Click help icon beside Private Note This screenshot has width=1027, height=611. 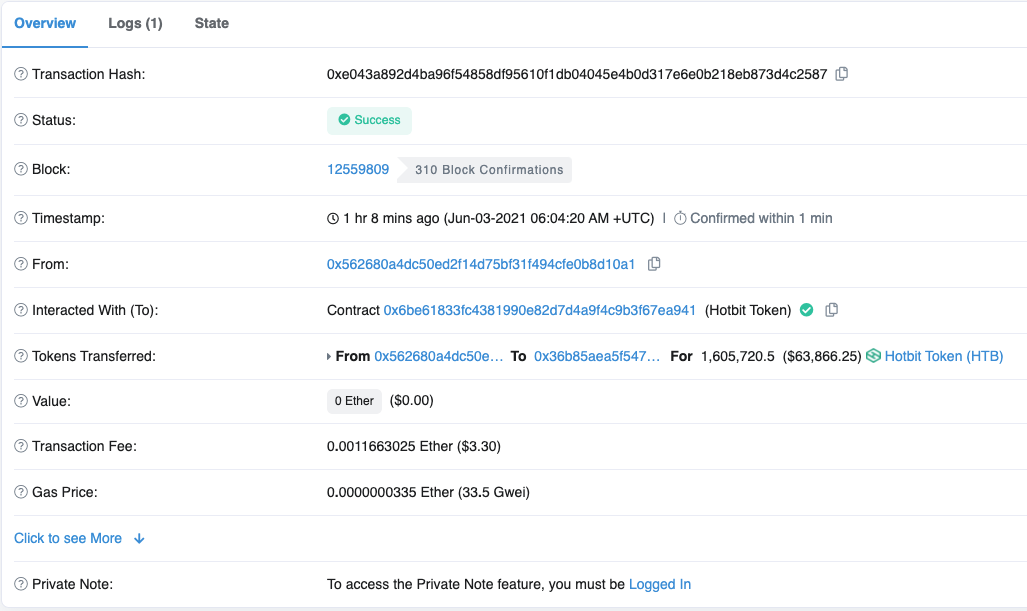coord(21,585)
